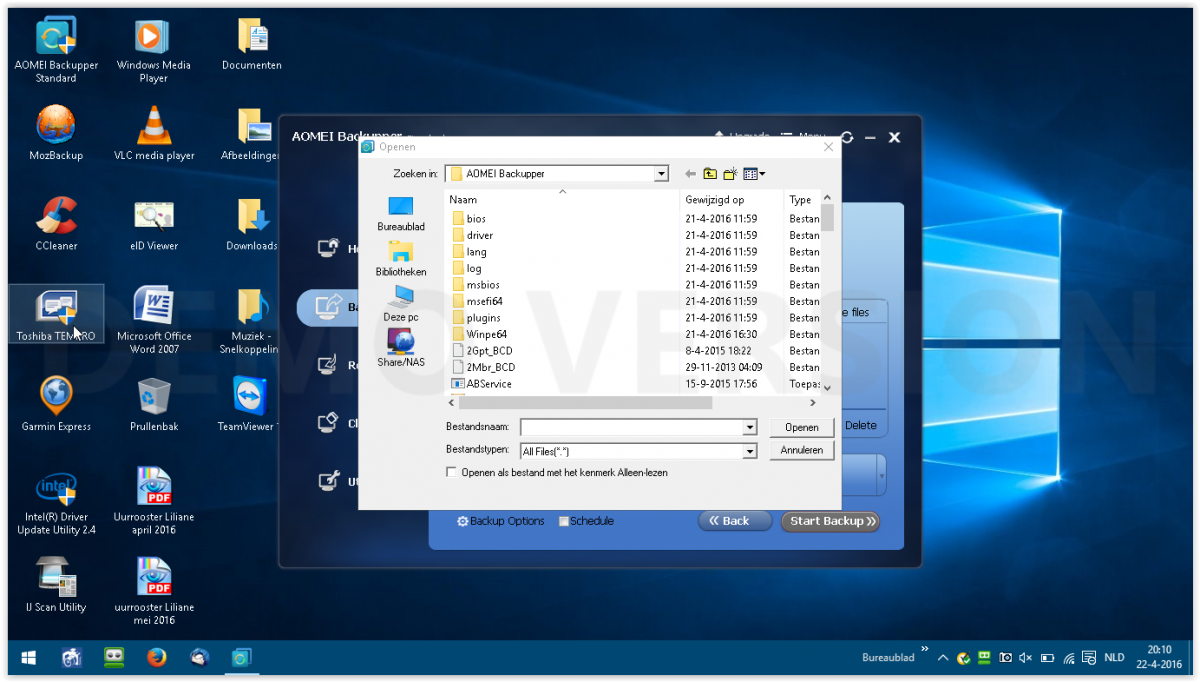Image resolution: width=1200 pixels, height=682 pixels.
Task: Select the uurrooster Liliane mei 2016 PDF
Action: tap(153, 592)
